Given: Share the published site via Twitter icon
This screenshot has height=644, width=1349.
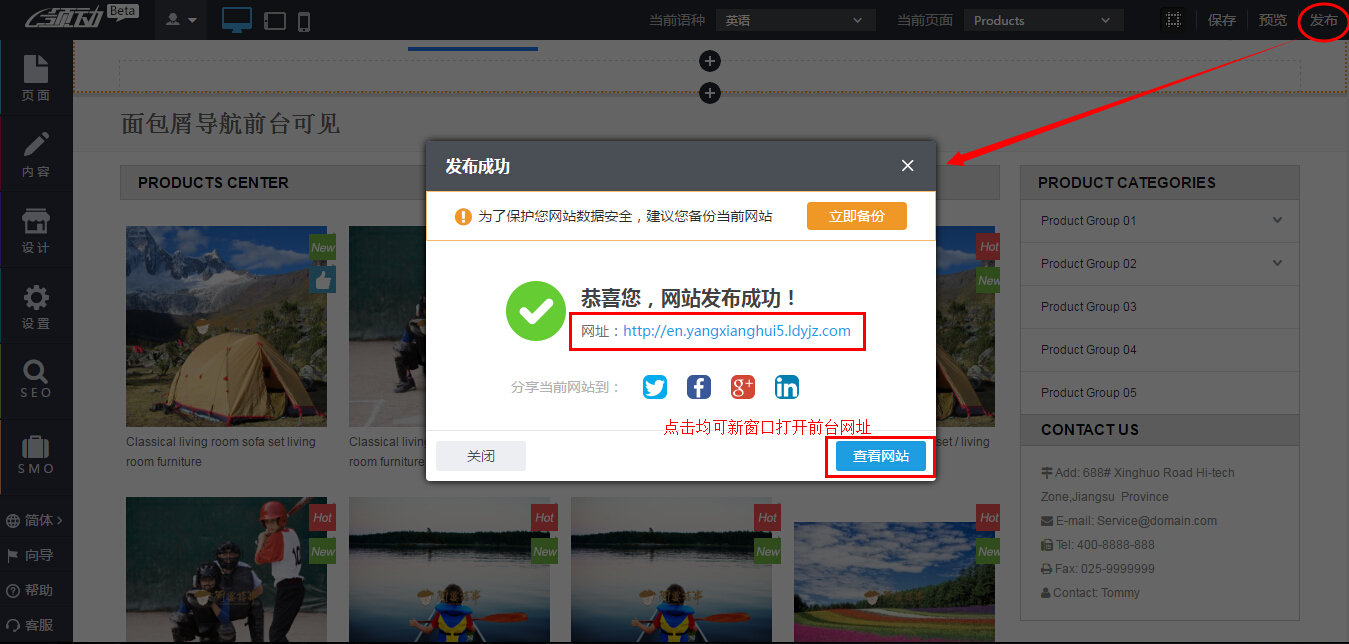Looking at the screenshot, I should [654, 387].
